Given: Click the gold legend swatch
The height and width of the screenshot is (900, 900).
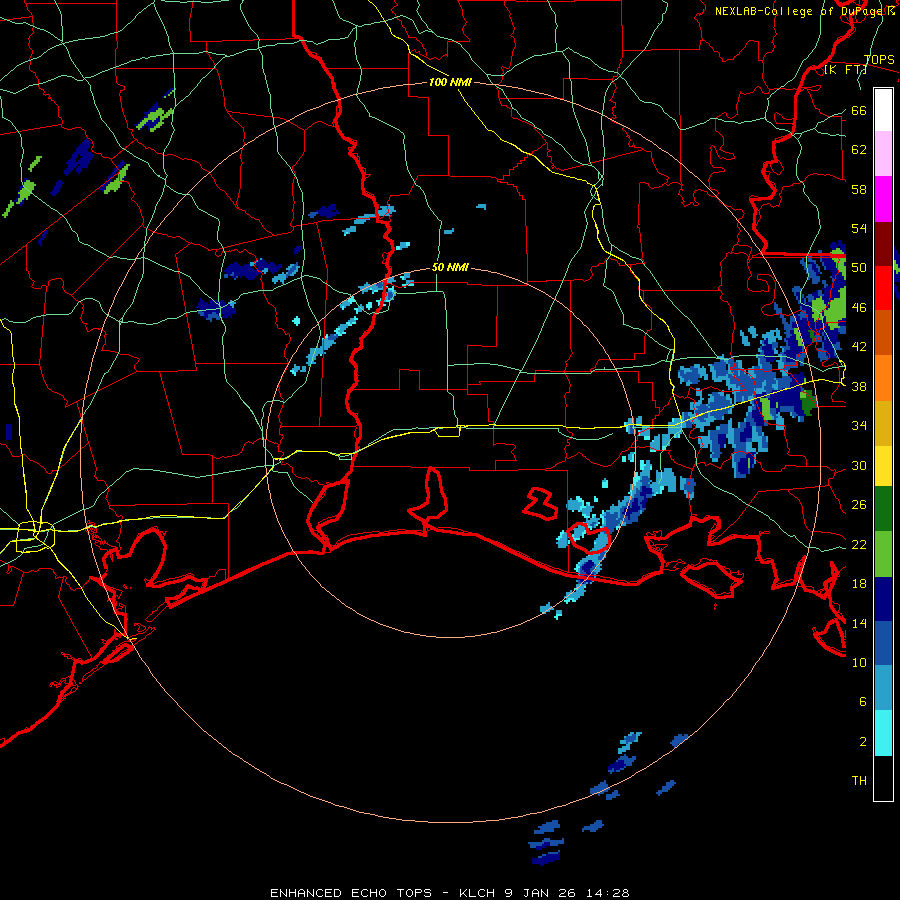Looking at the screenshot, I should coord(883,423).
